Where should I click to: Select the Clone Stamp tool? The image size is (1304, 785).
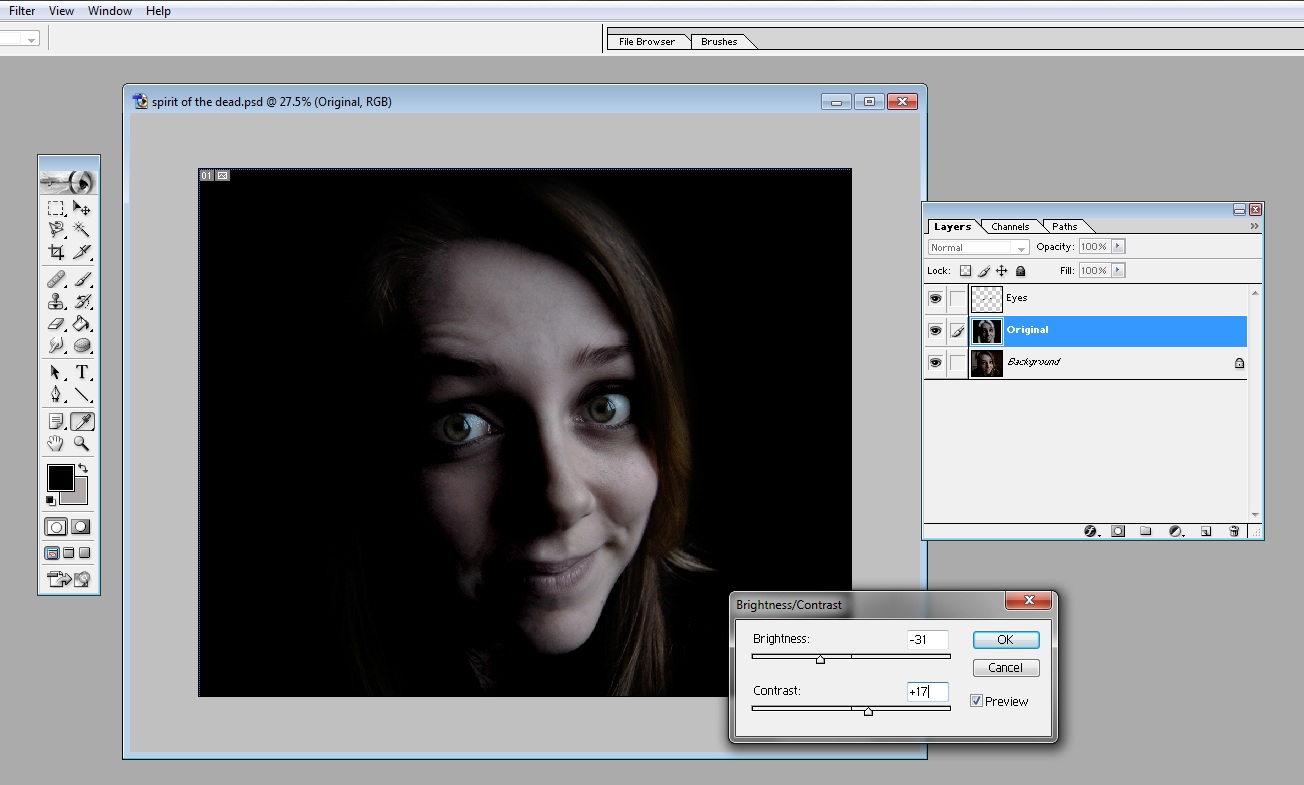[56, 301]
